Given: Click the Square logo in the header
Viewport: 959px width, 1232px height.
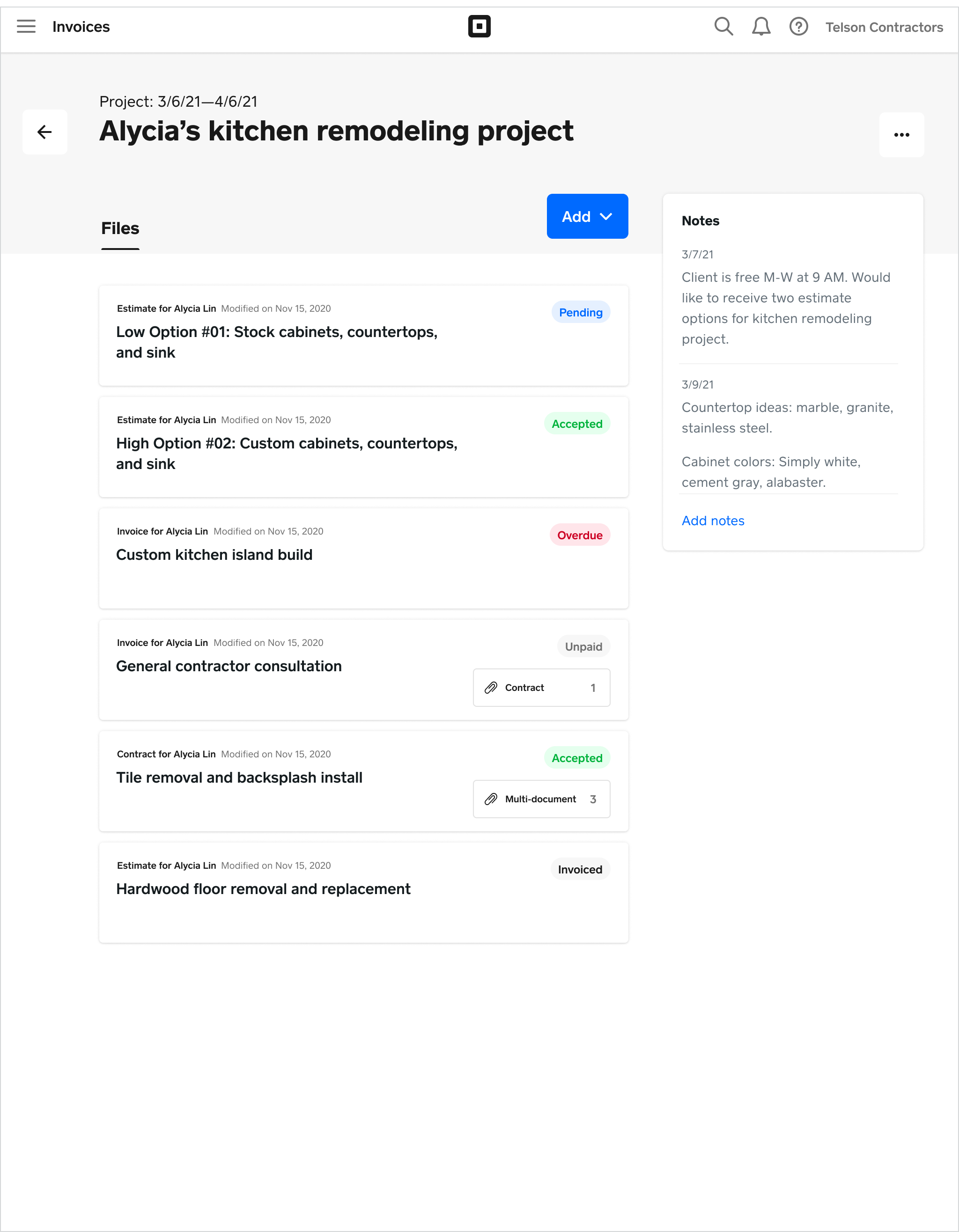Looking at the screenshot, I should tap(479, 25).
